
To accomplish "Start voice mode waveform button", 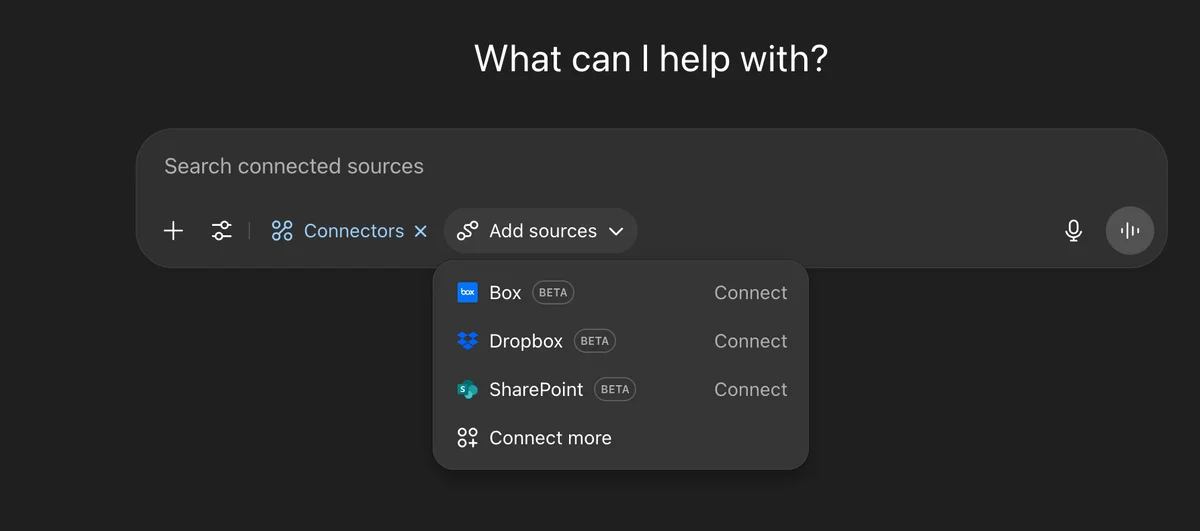I will click(1130, 231).
